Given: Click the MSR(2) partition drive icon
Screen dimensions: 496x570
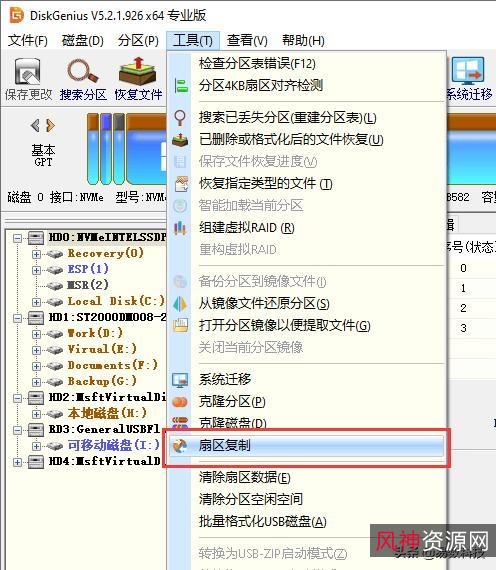Looking at the screenshot, I should pos(55,286).
